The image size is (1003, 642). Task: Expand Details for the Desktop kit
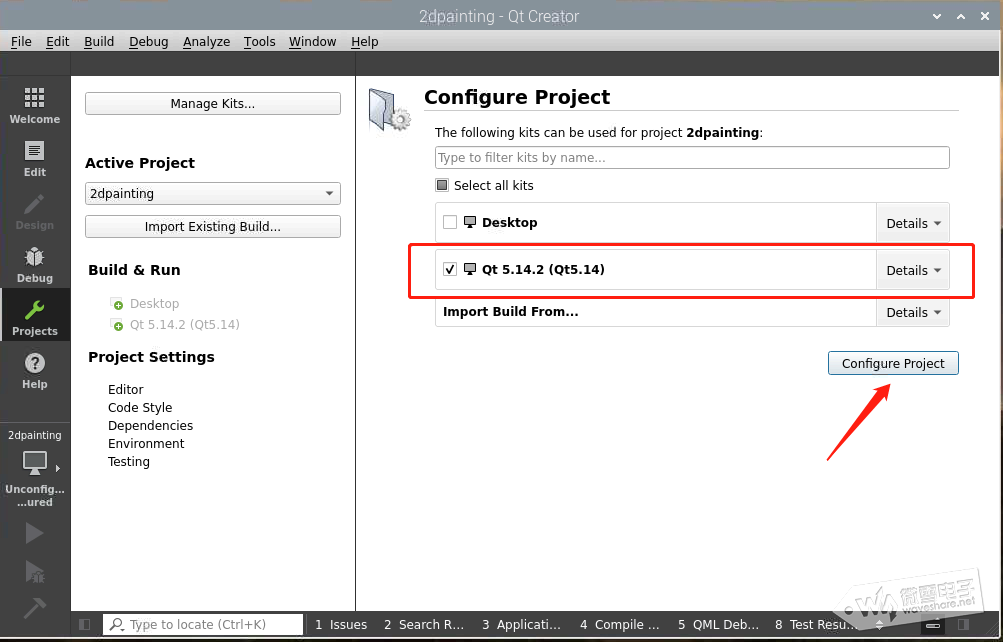[913, 224]
